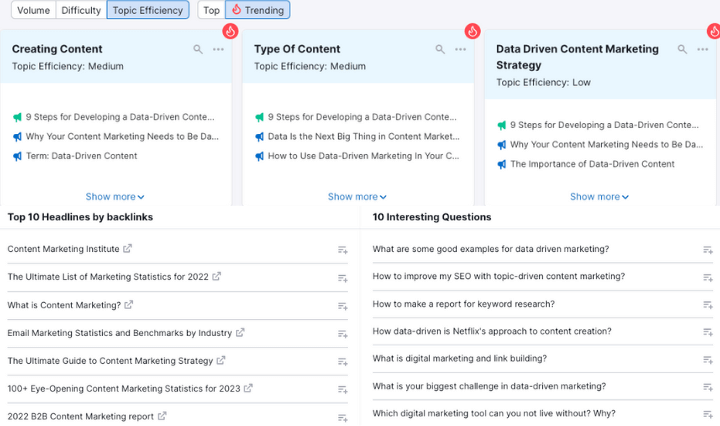
Task: Open three-dot menu on Data Driven Content Marketing Strategy card
Action: 703,49
